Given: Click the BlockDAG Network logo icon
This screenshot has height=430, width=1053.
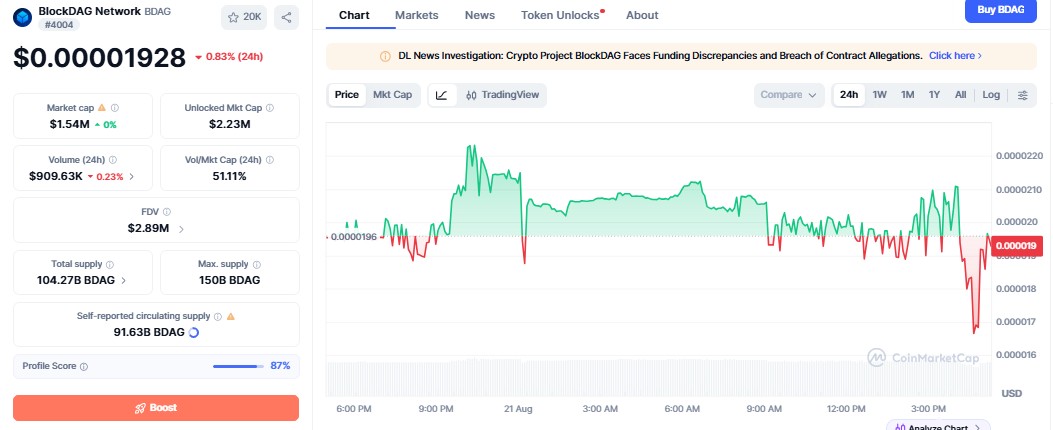Looking at the screenshot, I should coord(22,17).
